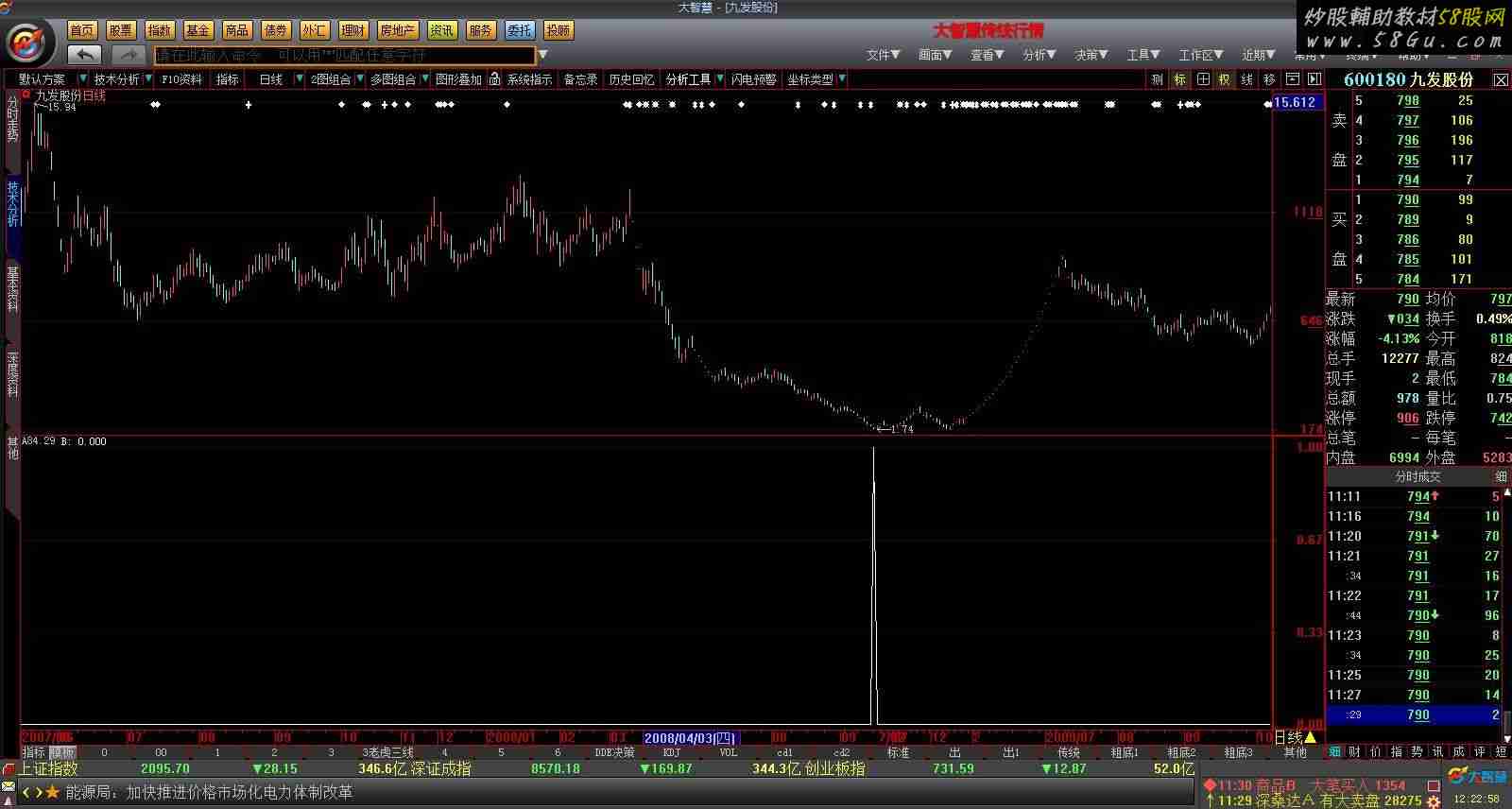Go back with the left arrow button
The height and width of the screenshot is (809, 1512).
85,55
